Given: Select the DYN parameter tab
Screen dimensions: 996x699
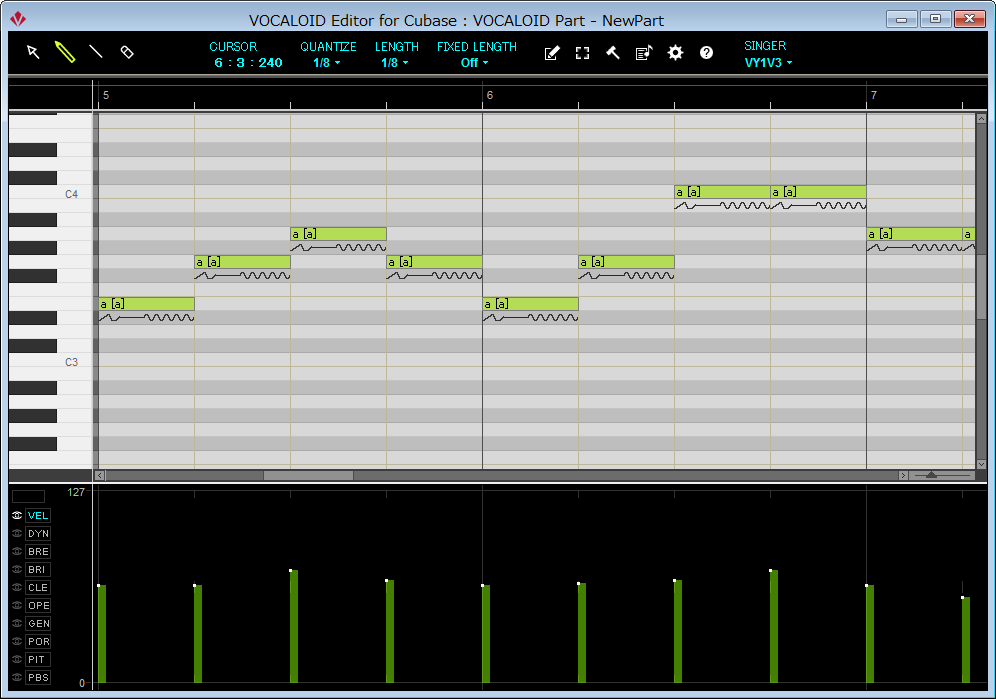Looking at the screenshot, I should coord(38,533).
